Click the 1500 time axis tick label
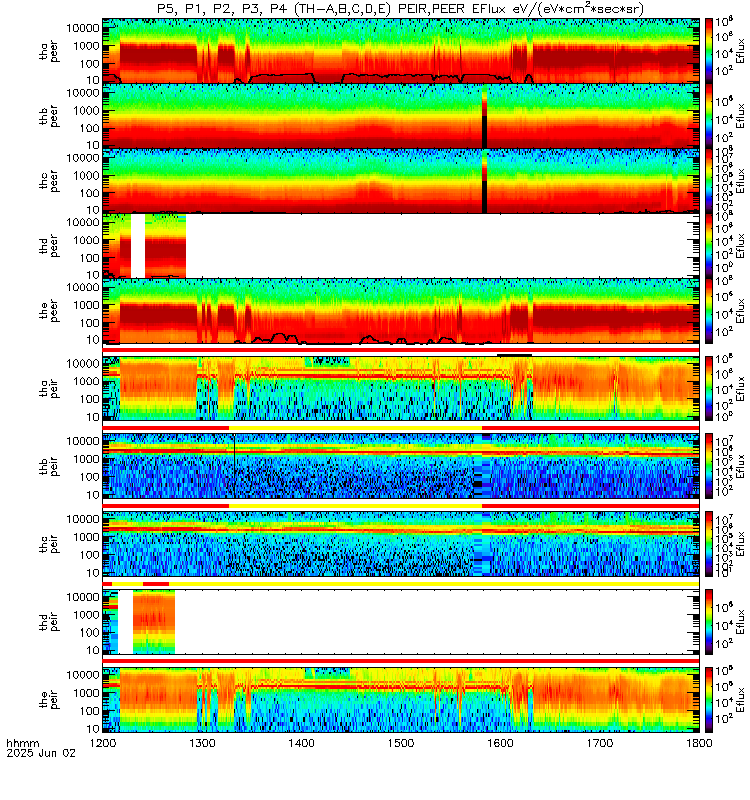Screen dimensions: 750x800 tap(401, 742)
